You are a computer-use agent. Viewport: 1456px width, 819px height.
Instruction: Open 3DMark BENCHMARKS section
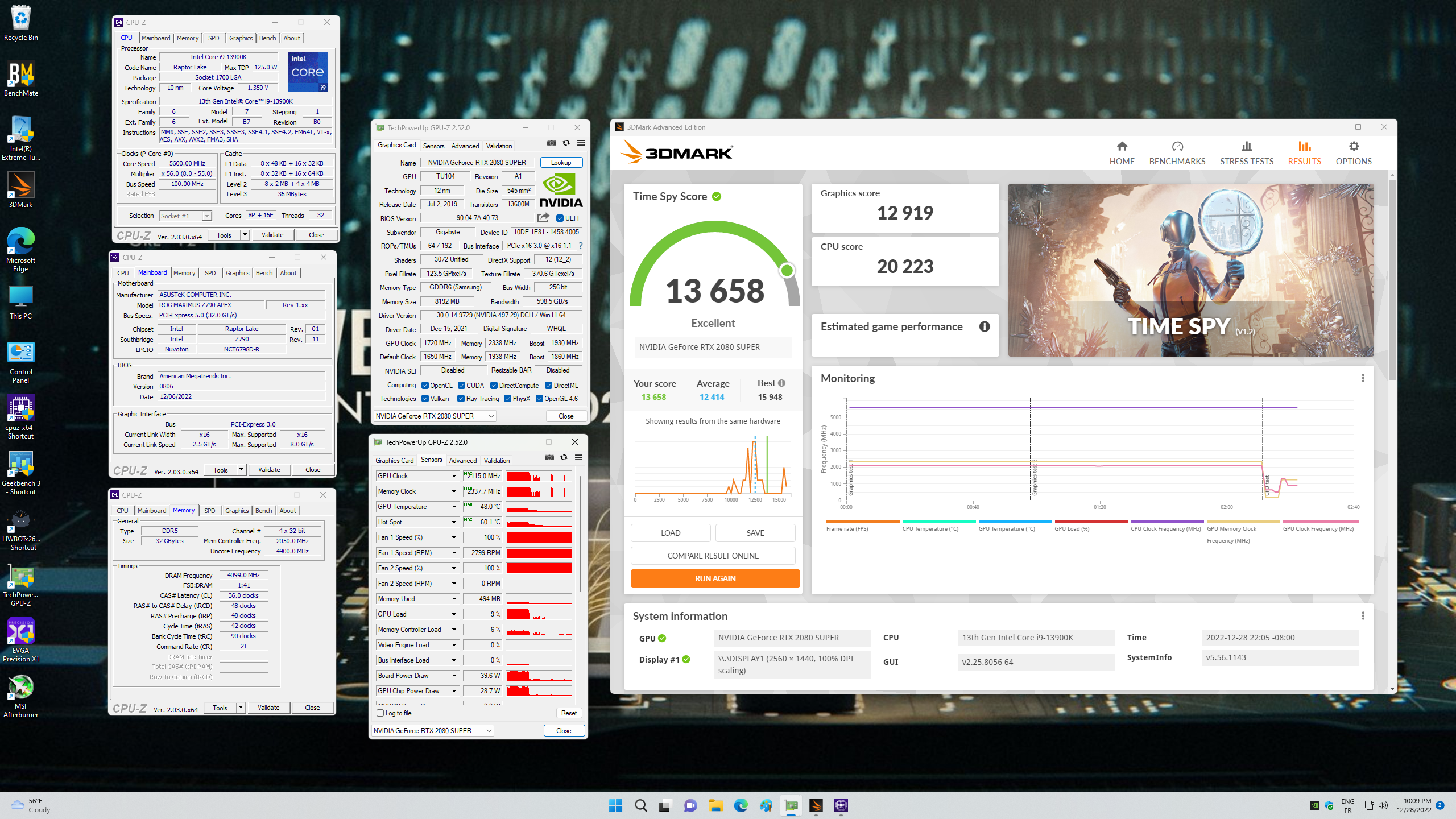(1177, 153)
